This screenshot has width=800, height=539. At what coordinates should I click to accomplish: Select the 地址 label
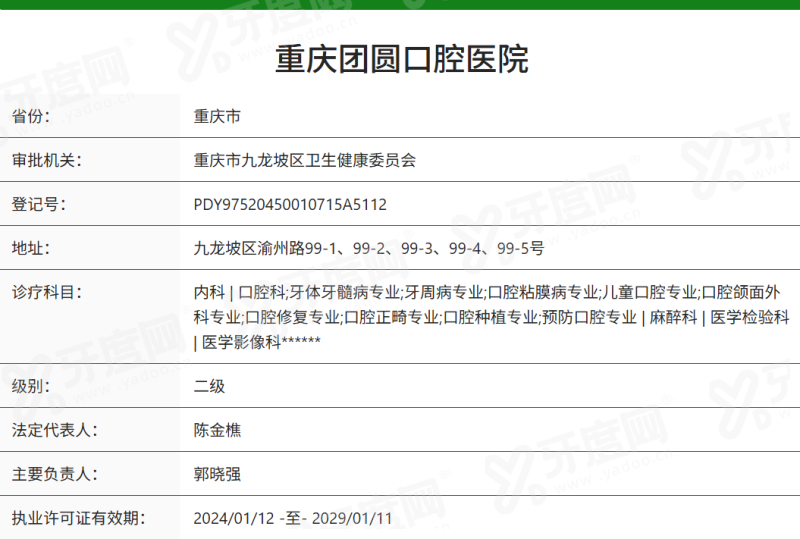click(x=31, y=248)
